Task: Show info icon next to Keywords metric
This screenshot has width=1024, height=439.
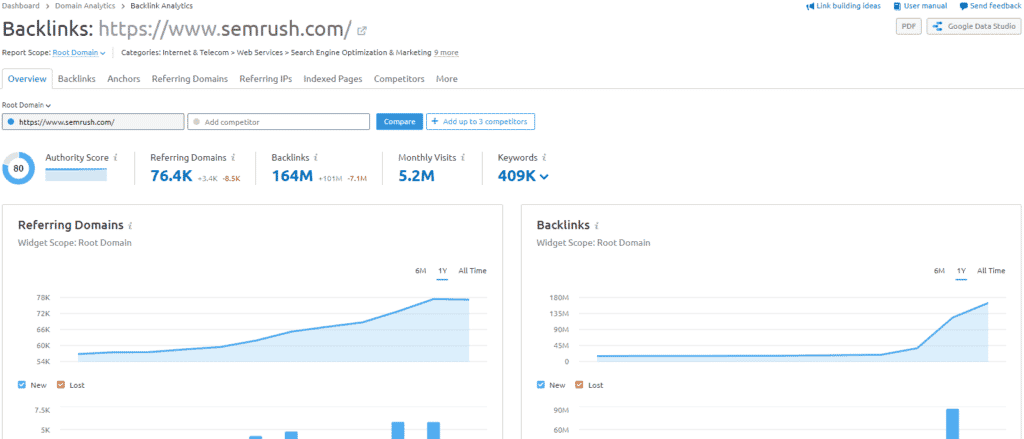Action: (544, 157)
